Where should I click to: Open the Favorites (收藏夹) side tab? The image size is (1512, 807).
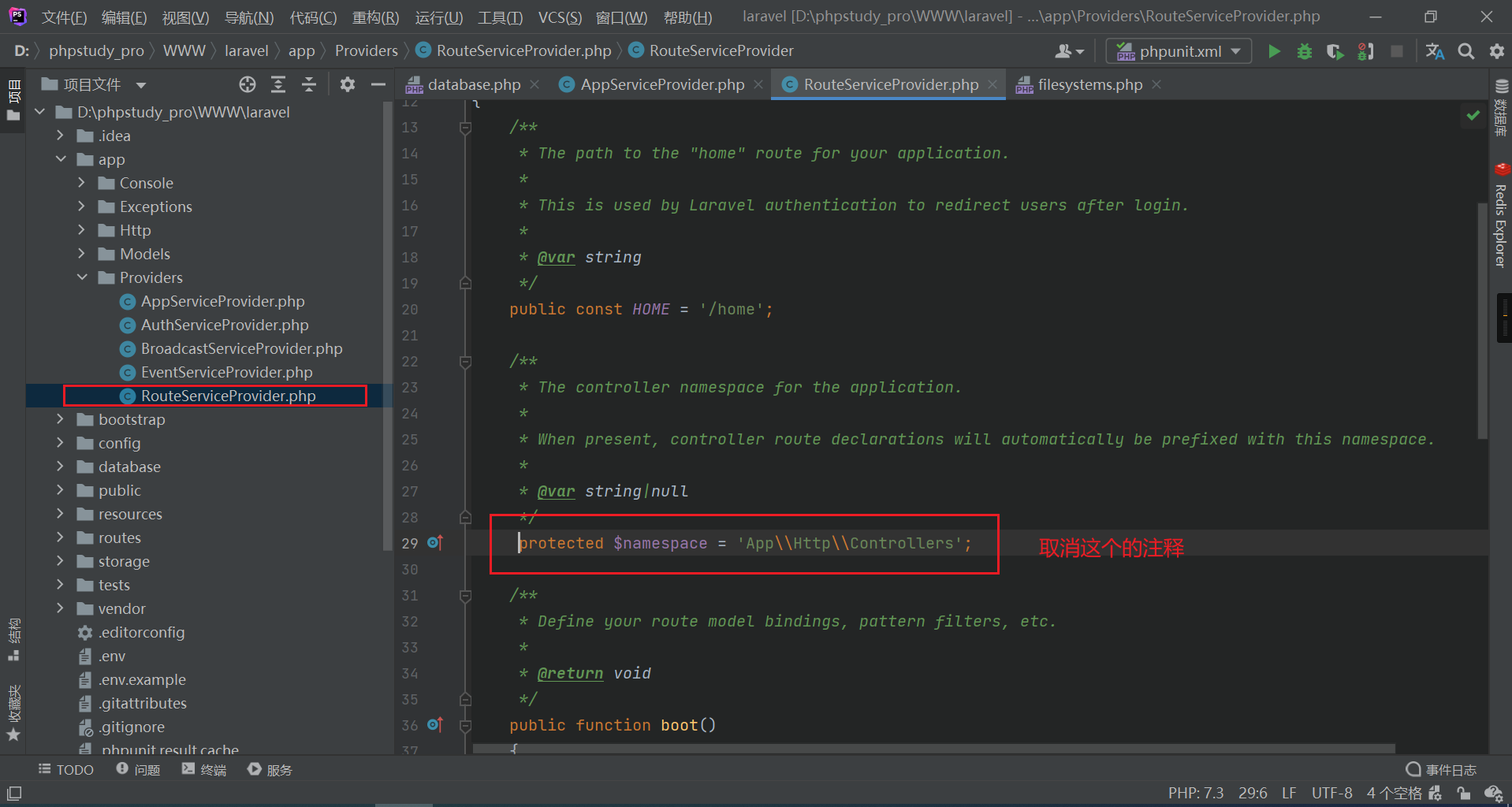(13, 713)
